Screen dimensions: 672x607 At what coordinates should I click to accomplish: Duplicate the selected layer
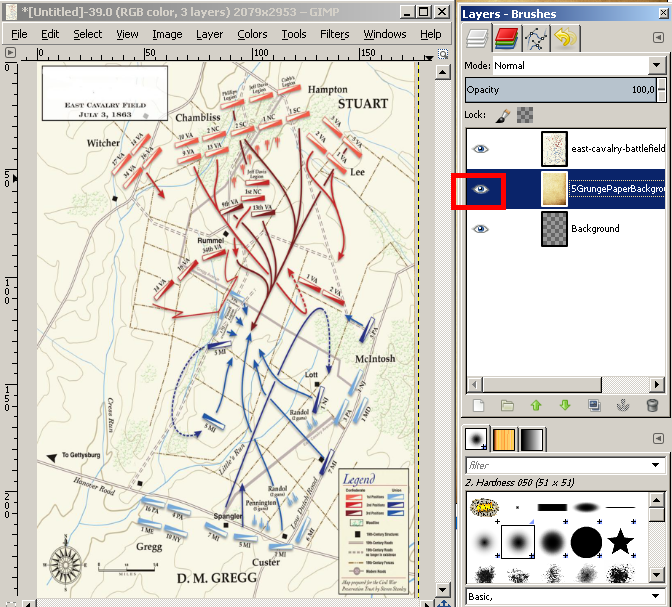(594, 406)
